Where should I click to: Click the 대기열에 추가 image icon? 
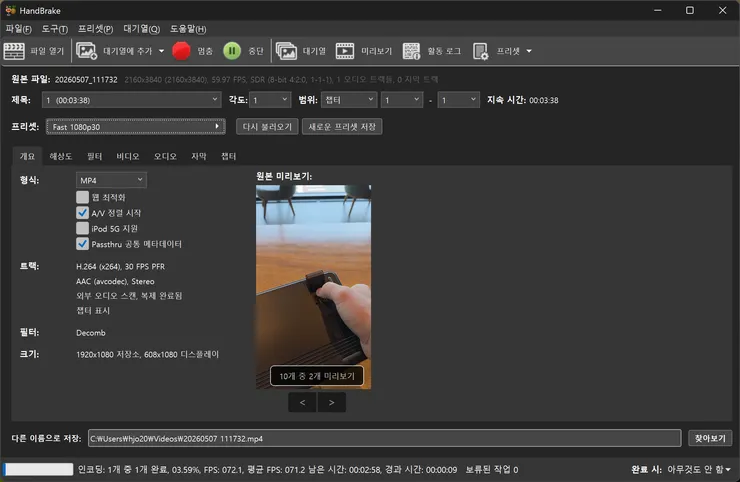point(86,51)
